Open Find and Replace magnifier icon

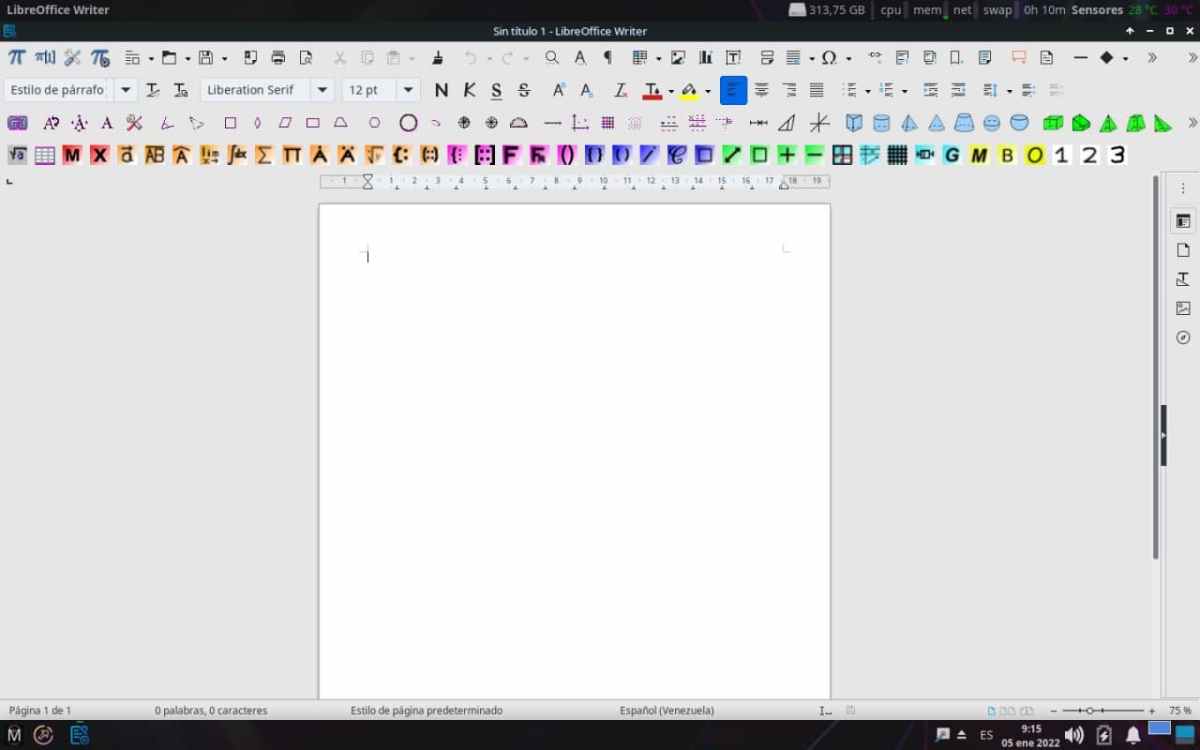point(552,58)
